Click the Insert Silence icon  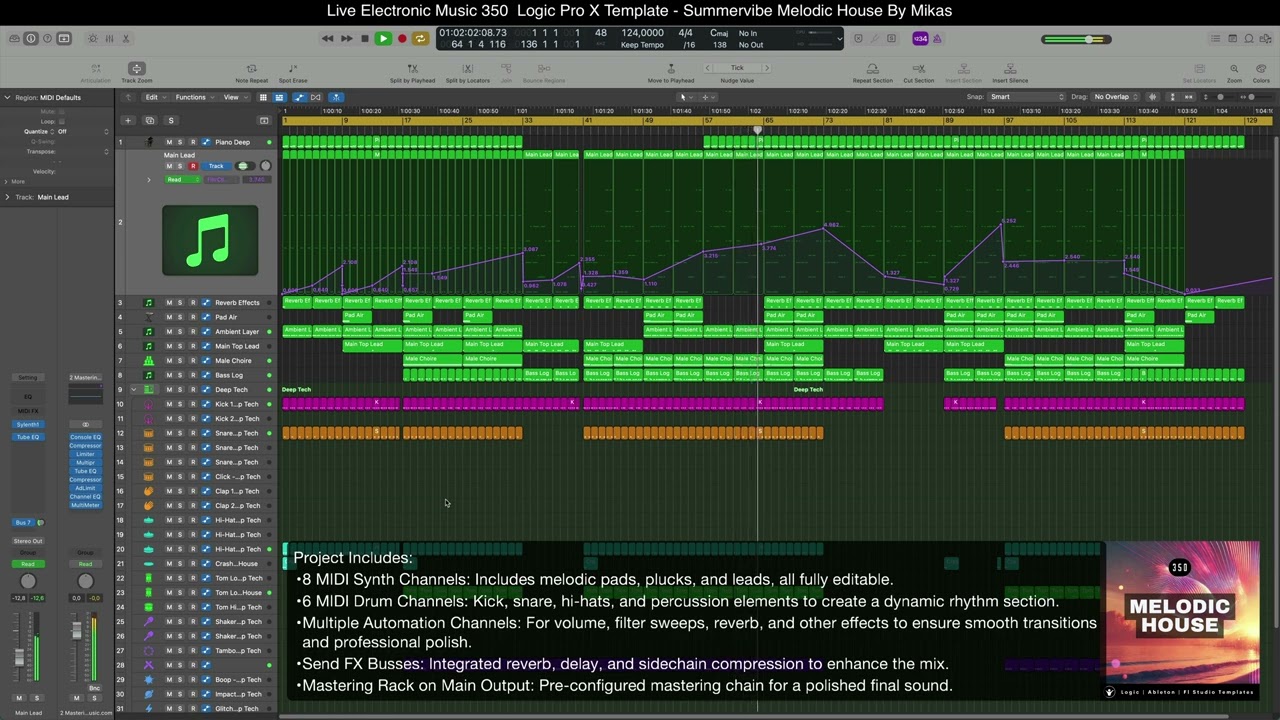click(x=1010, y=69)
